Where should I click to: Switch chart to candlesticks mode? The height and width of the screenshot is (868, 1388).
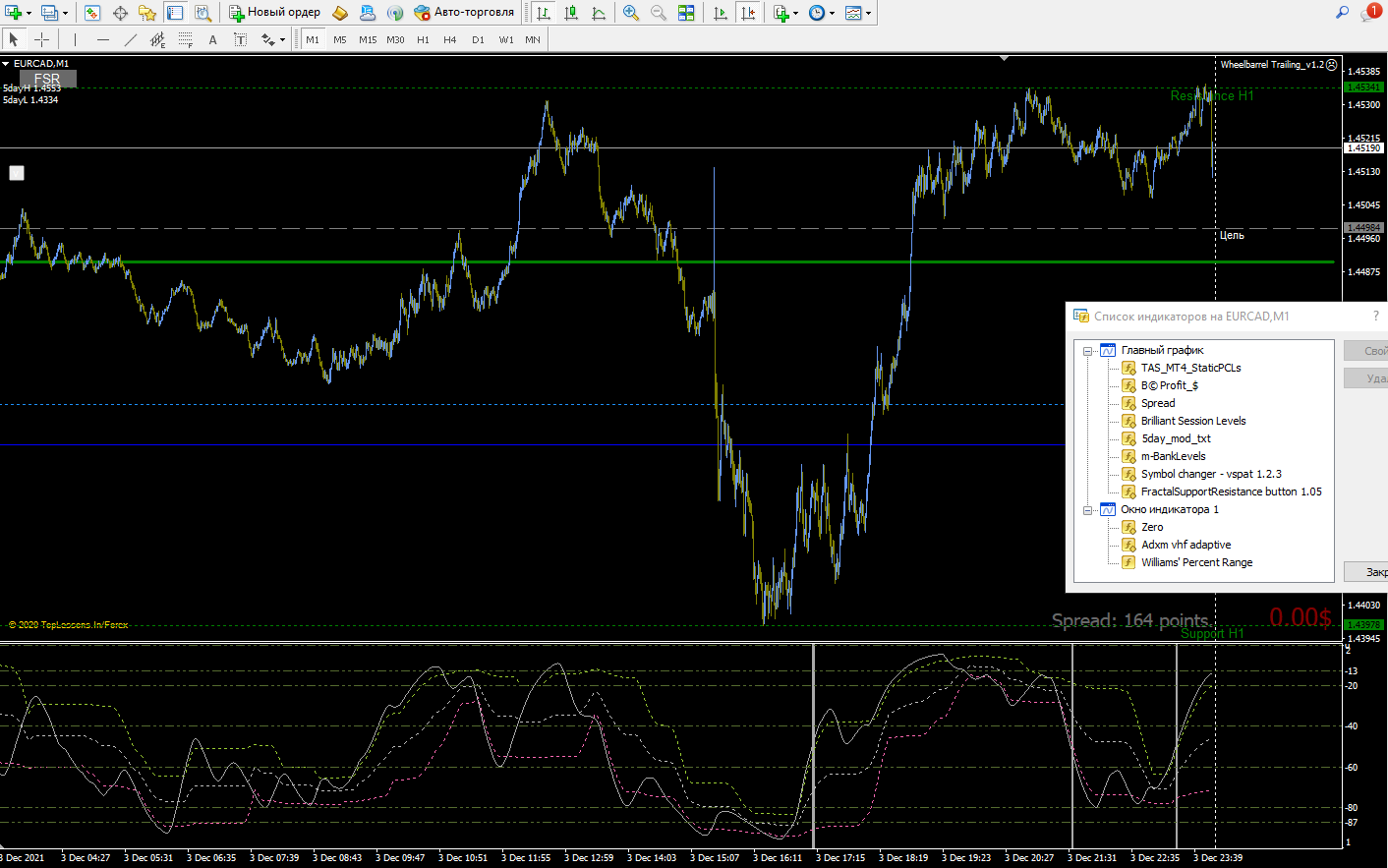570,13
